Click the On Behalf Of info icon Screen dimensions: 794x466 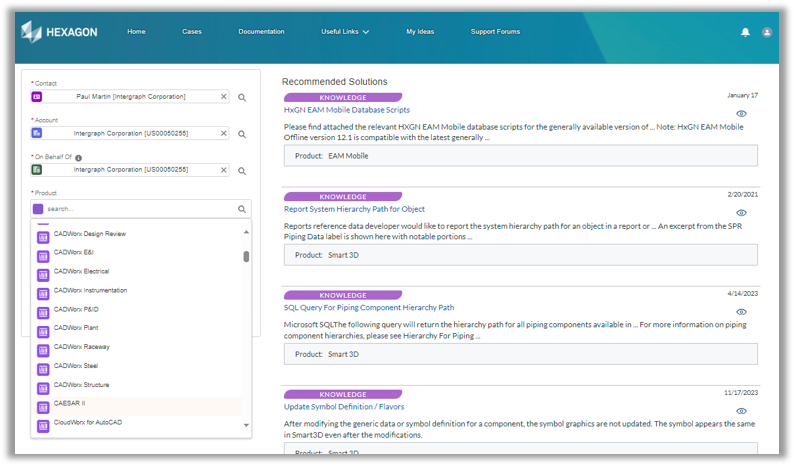coord(78,158)
